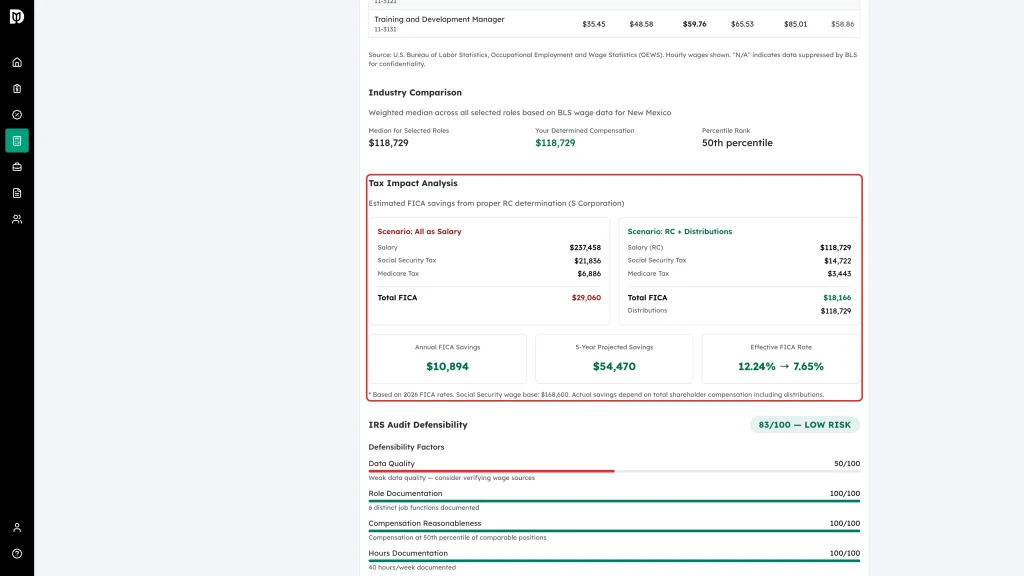Viewport: 1024px width, 576px height.
Task: Click the $35.45 wage cell
Action: [594, 24]
